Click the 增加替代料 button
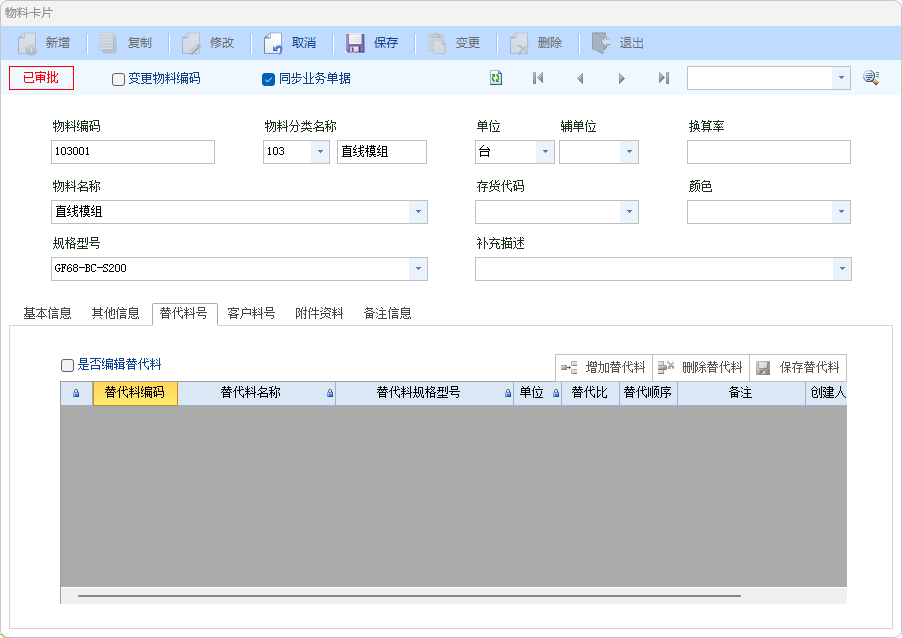This screenshot has width=902, height=638. click(603, 367)
